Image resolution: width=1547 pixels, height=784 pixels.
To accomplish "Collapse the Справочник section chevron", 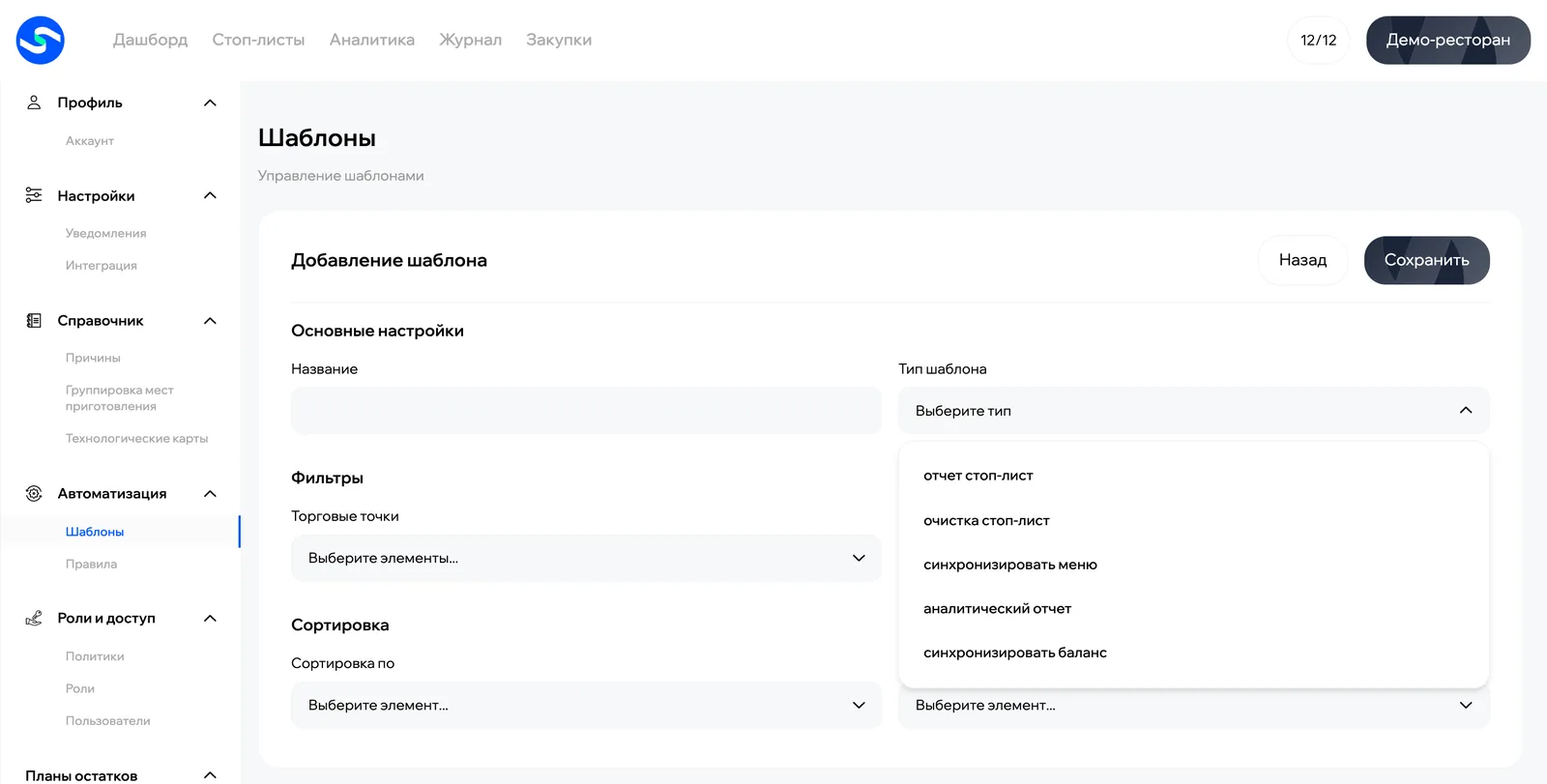I will [210, 321].
